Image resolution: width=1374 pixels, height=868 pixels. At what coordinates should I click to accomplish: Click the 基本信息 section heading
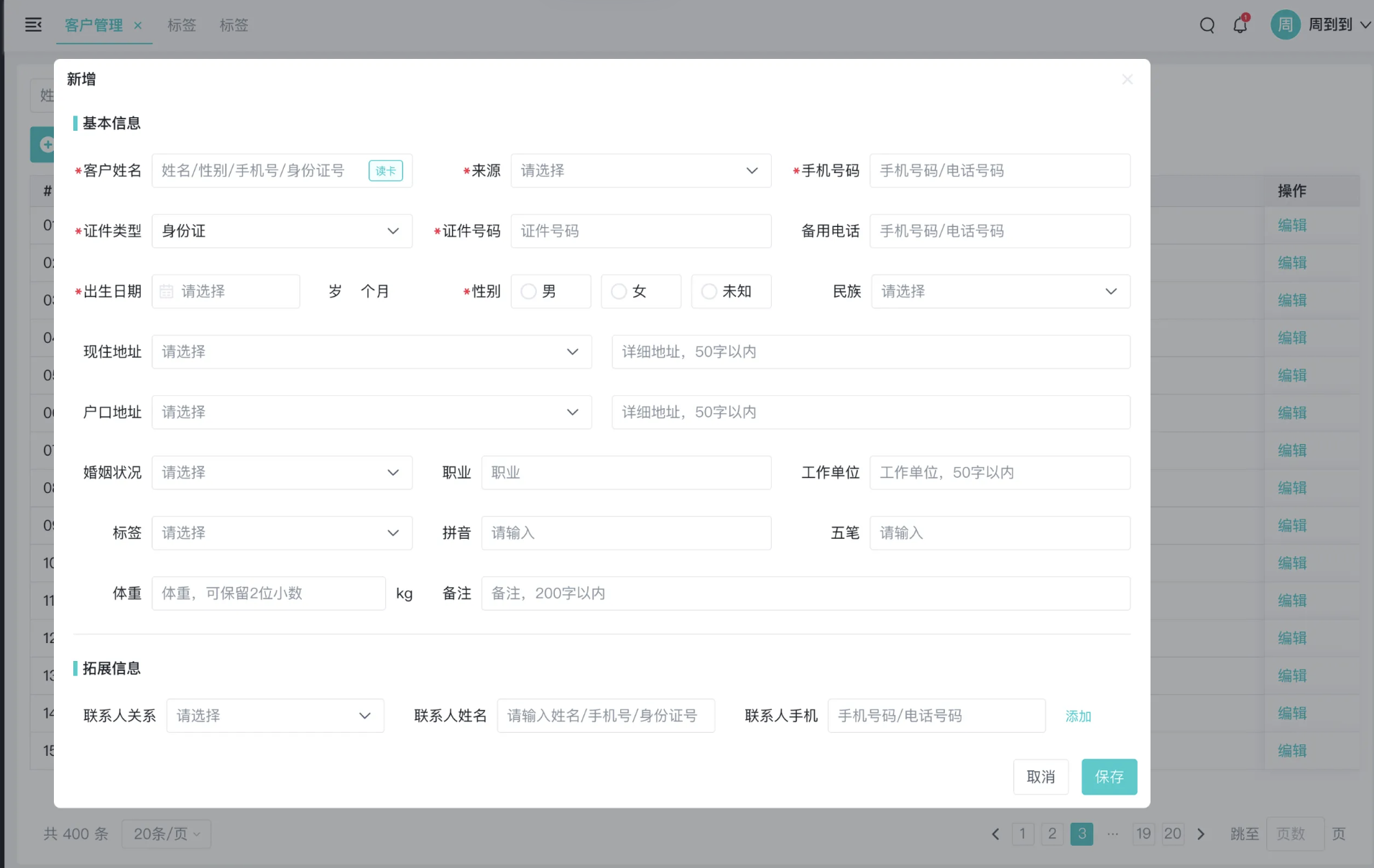(x=111, y=123)
